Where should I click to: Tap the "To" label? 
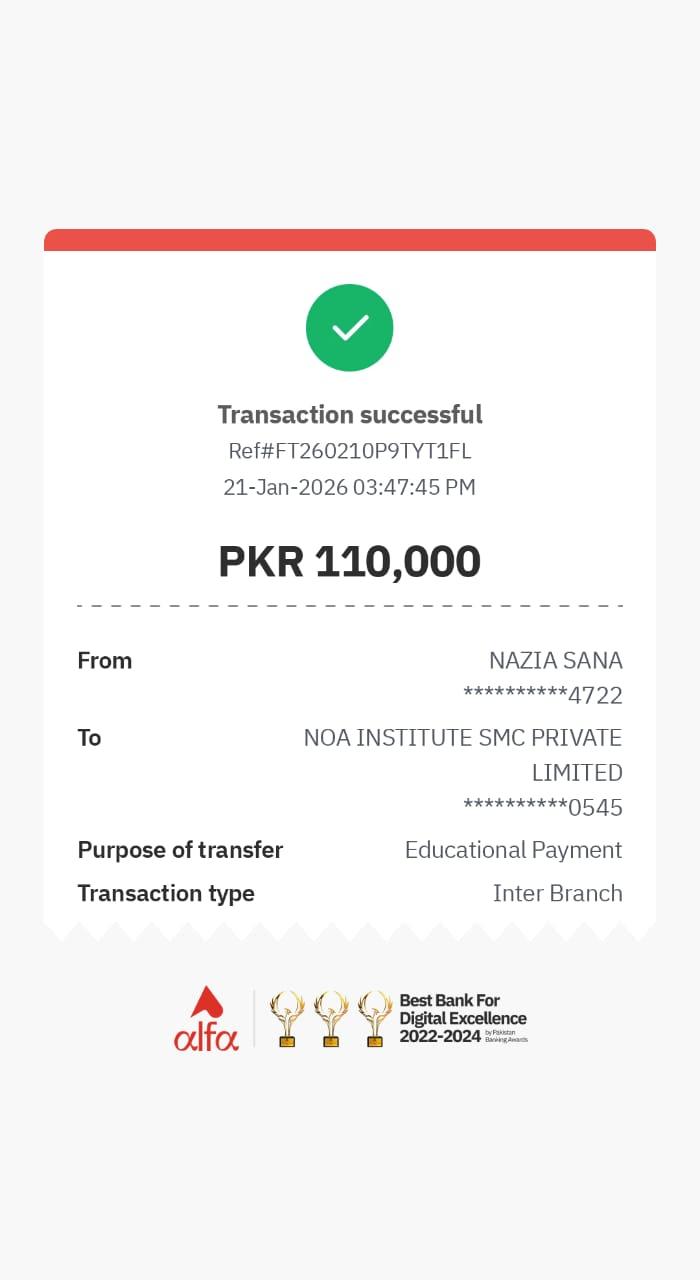click(90, 738)
